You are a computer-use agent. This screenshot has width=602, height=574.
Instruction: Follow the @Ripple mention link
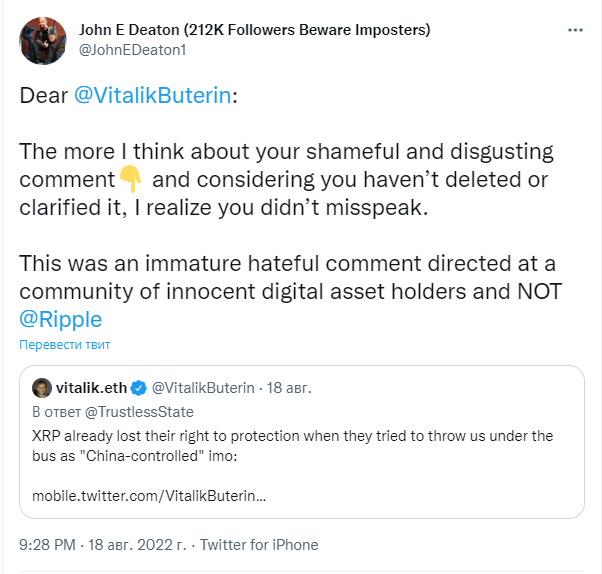[x=61, y=319]
